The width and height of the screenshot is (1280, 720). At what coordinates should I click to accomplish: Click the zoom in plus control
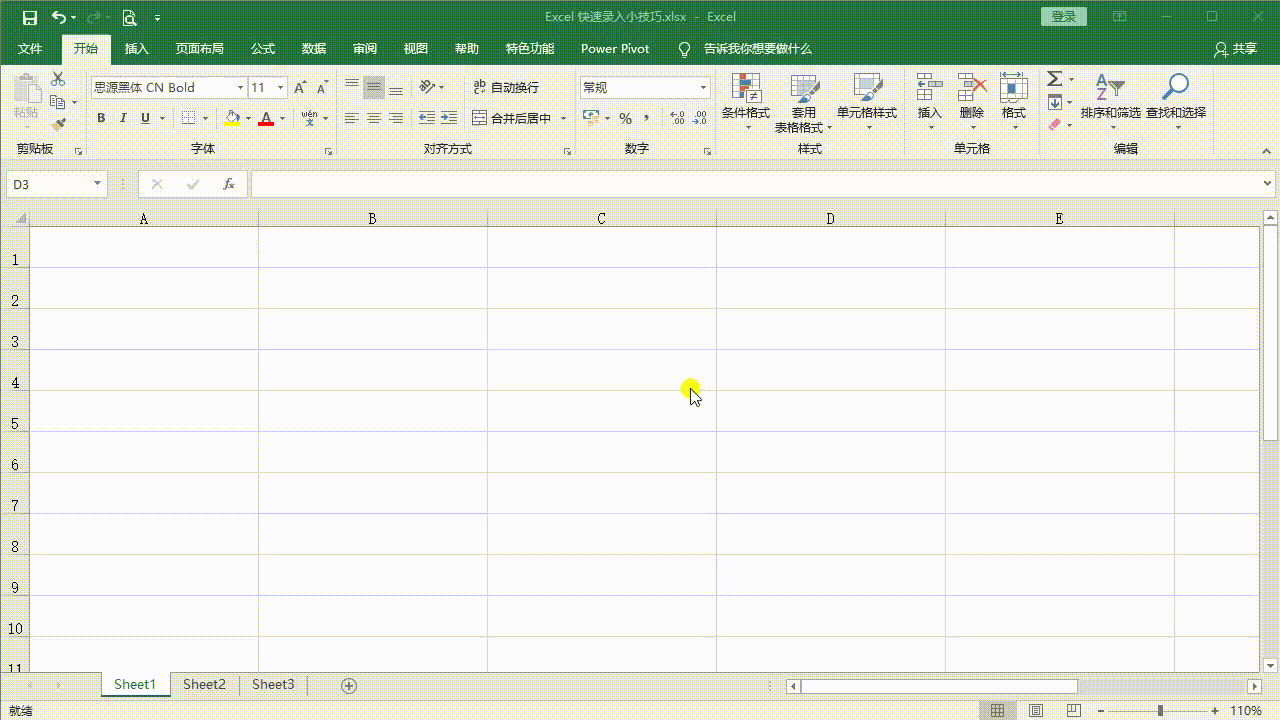pos(1213,708)
